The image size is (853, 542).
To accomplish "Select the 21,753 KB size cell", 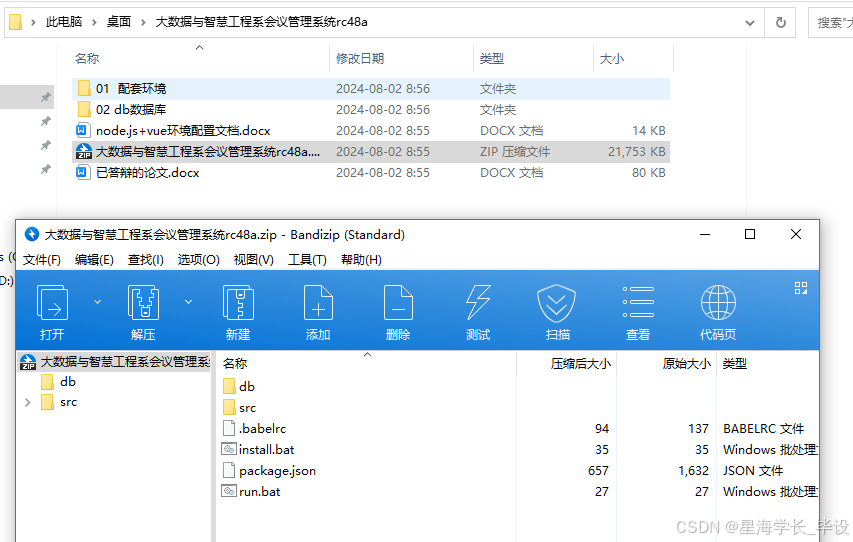I will click(636, 152).
